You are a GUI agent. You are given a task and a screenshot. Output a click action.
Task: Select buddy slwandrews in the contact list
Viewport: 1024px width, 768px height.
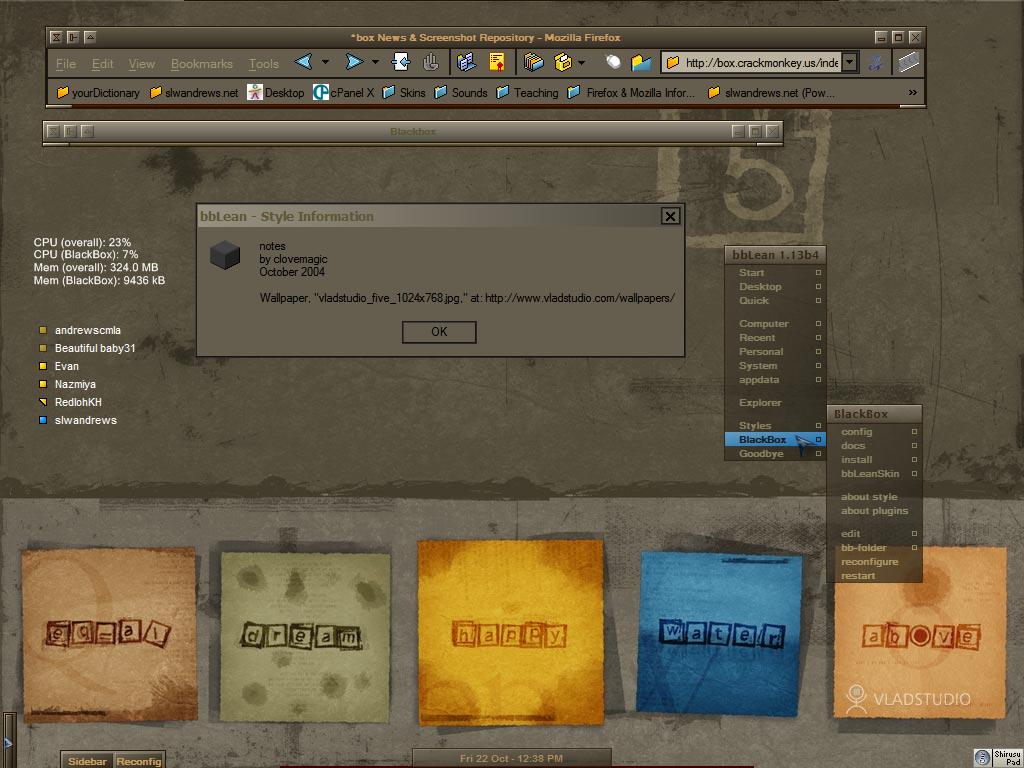78,420
